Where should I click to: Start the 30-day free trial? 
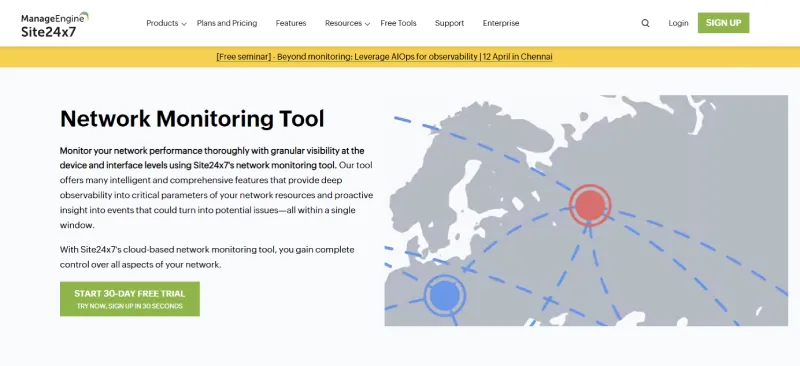click(130, 299)
